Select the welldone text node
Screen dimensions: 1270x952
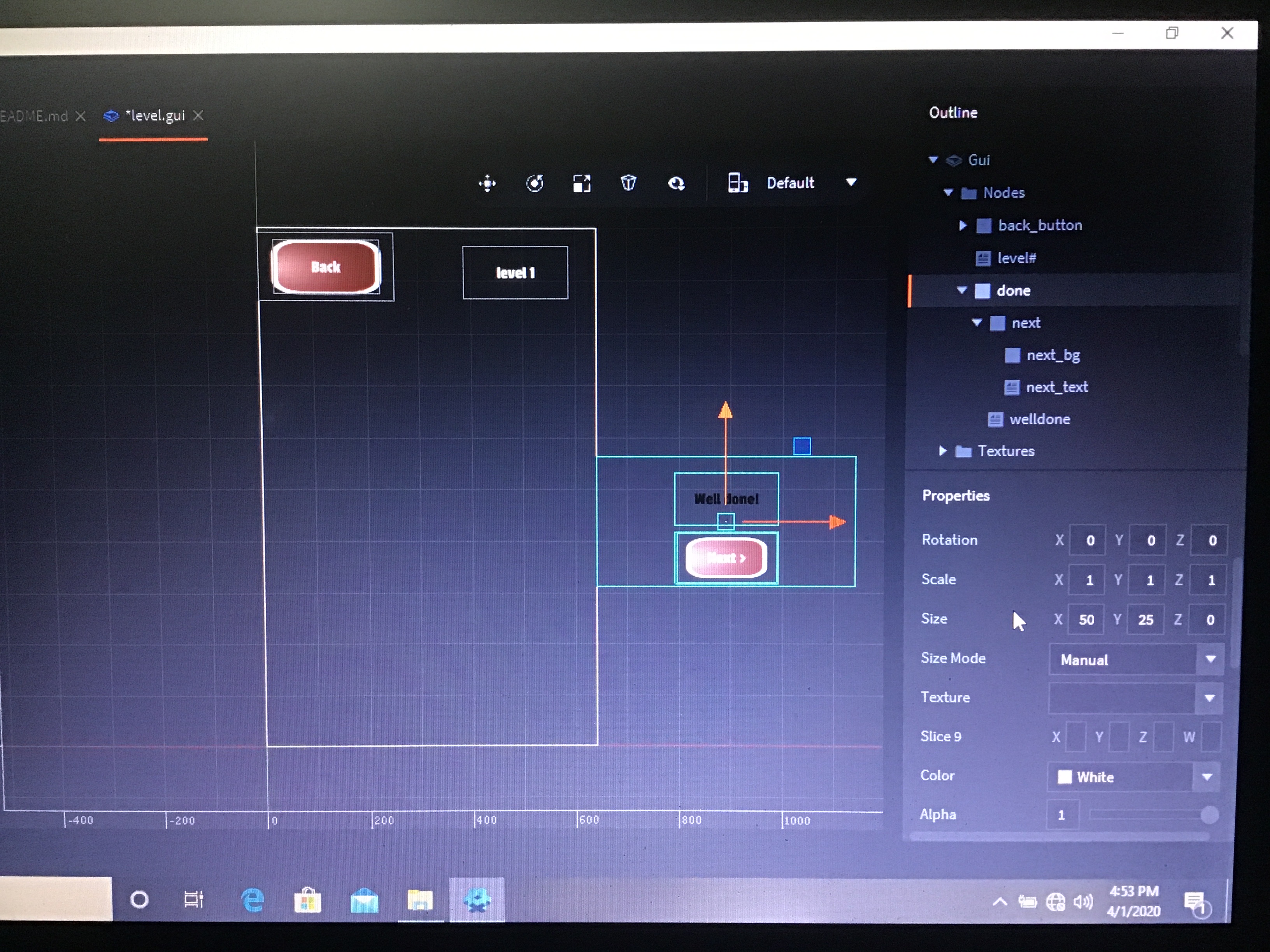(1039, 419)
